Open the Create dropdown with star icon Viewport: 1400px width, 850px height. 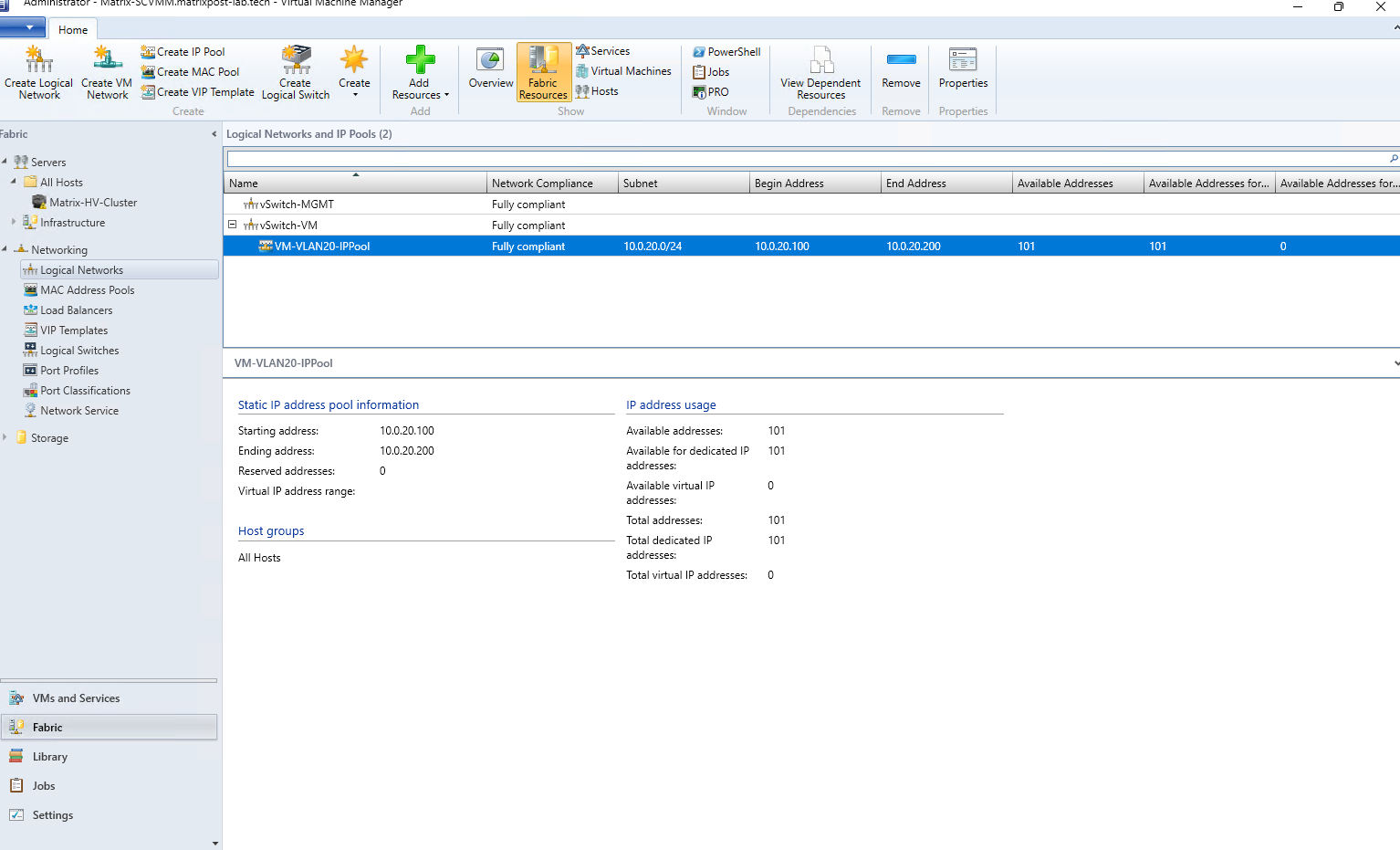(x=354, y=72)
